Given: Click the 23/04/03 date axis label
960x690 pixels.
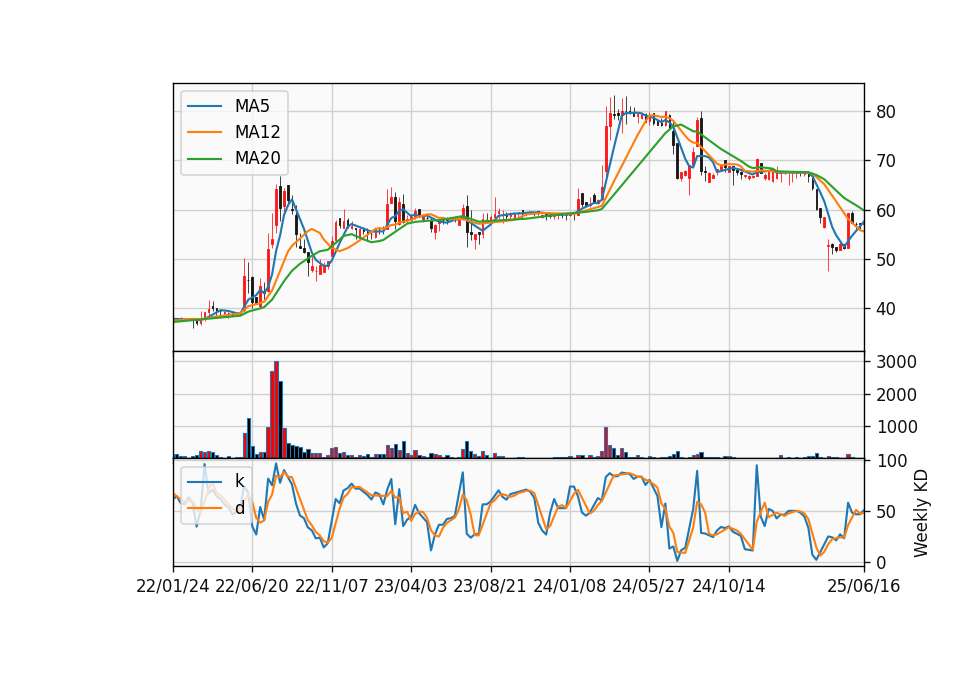Looking at the screenshot, I should [411, 587].
